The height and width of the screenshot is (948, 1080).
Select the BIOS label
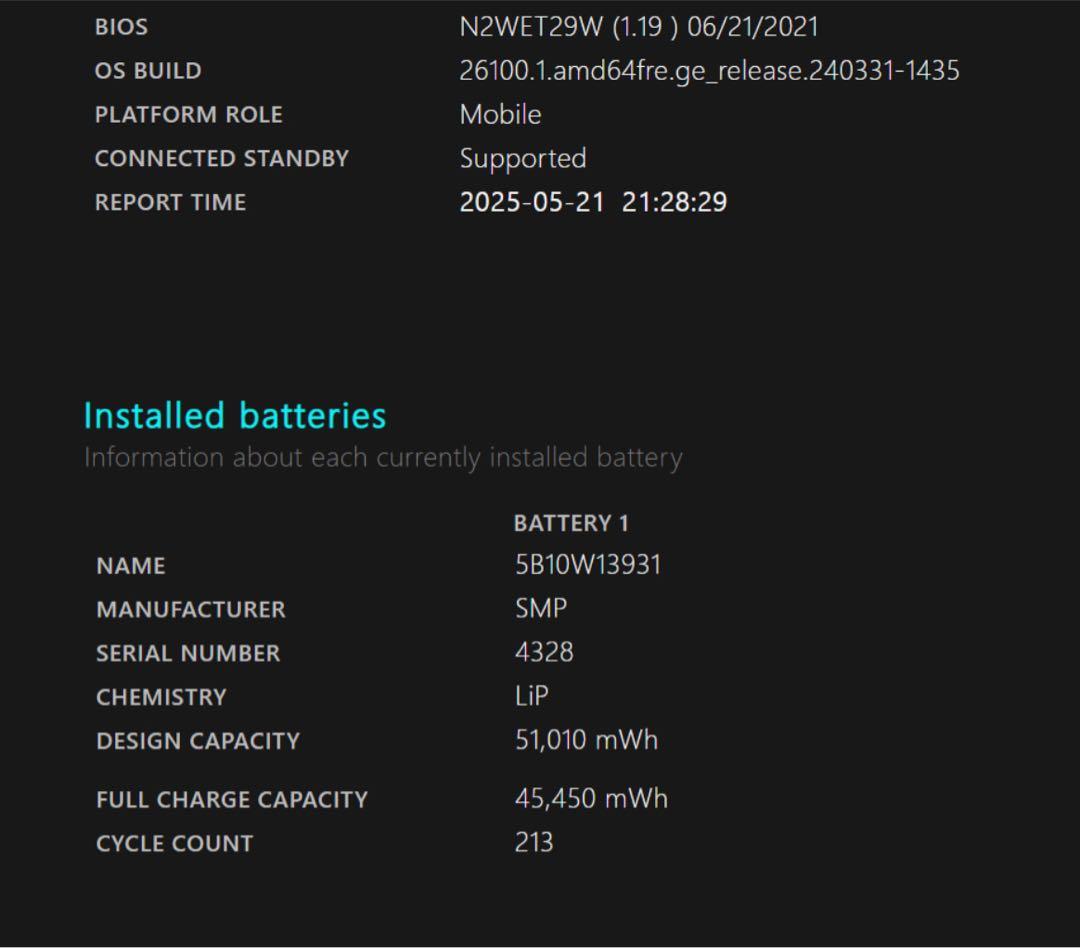click(x=120, y=26)
